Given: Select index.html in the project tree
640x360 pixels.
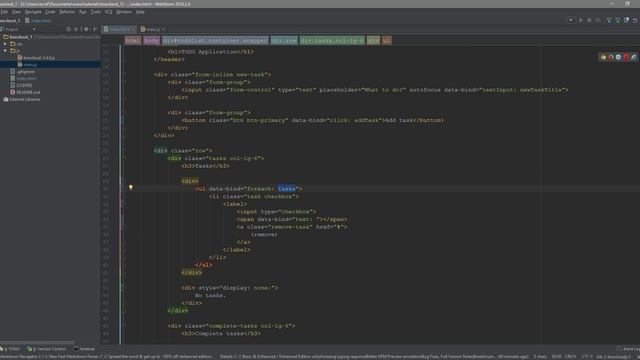Looking at the screenshot, I should pos(23,78).
